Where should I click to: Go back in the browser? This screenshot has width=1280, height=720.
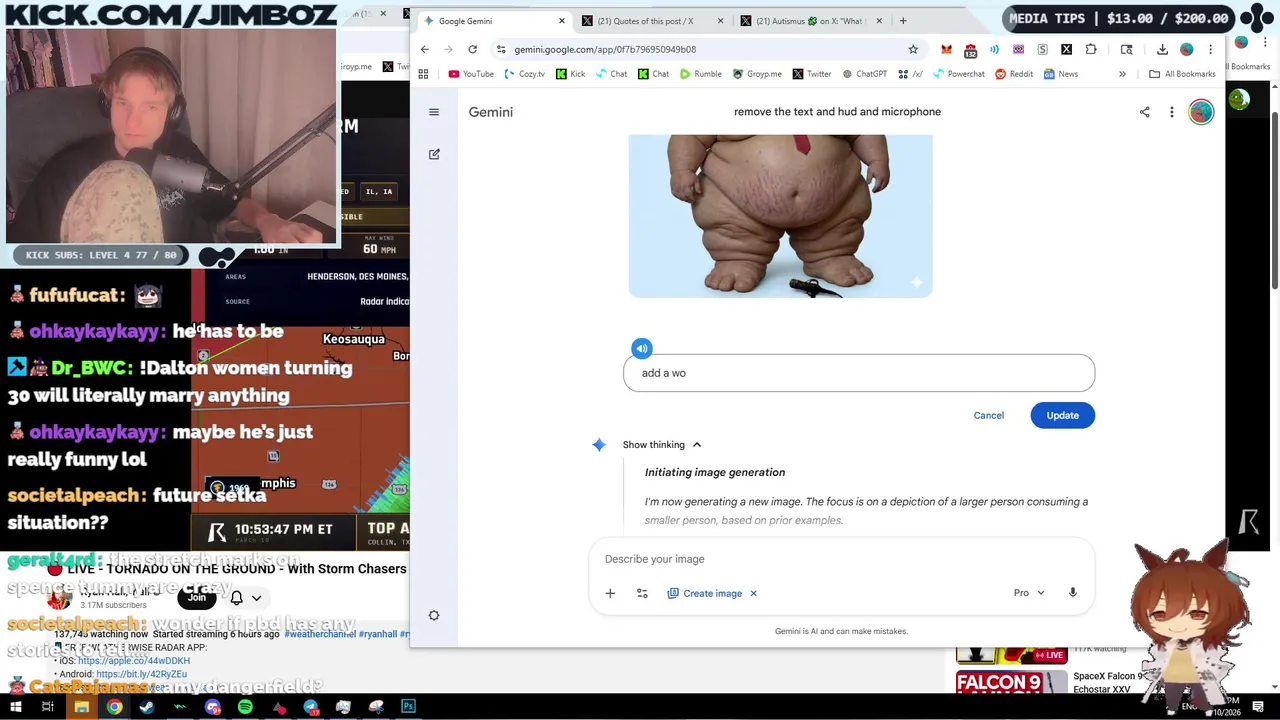425,49
